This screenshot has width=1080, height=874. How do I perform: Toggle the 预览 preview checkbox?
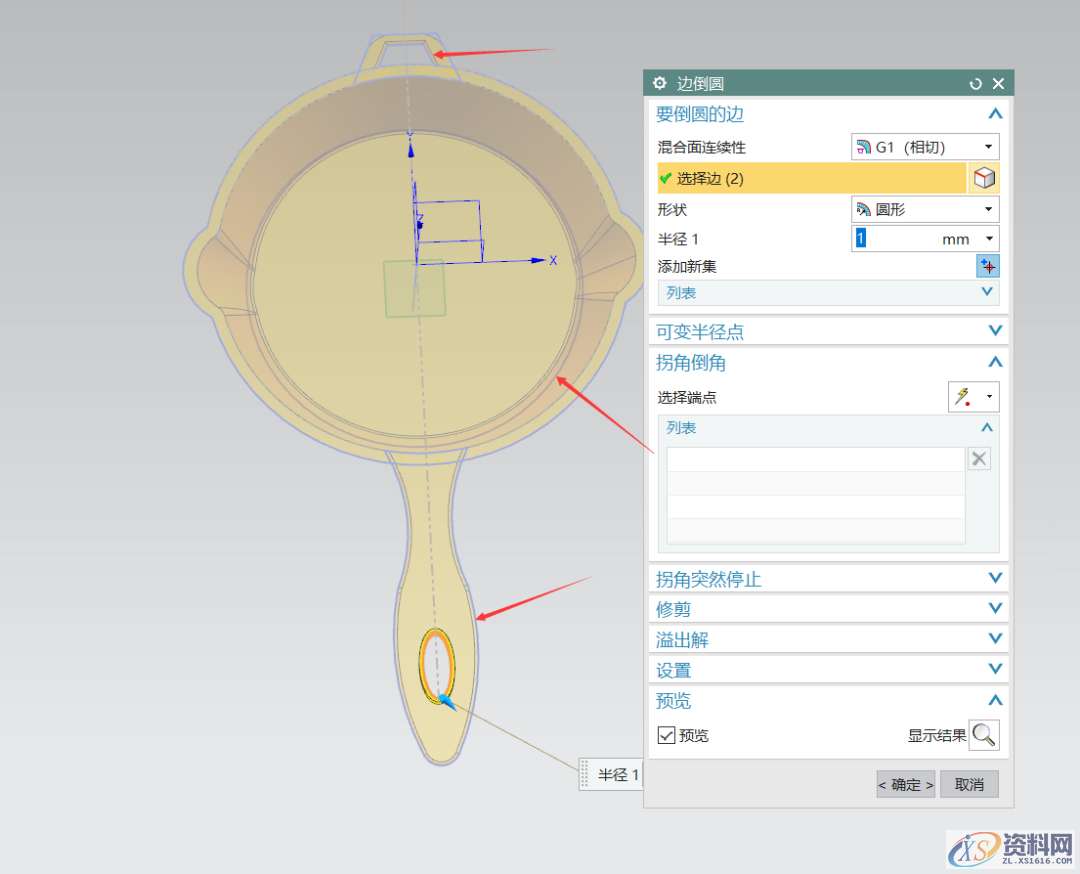(667, 735)
